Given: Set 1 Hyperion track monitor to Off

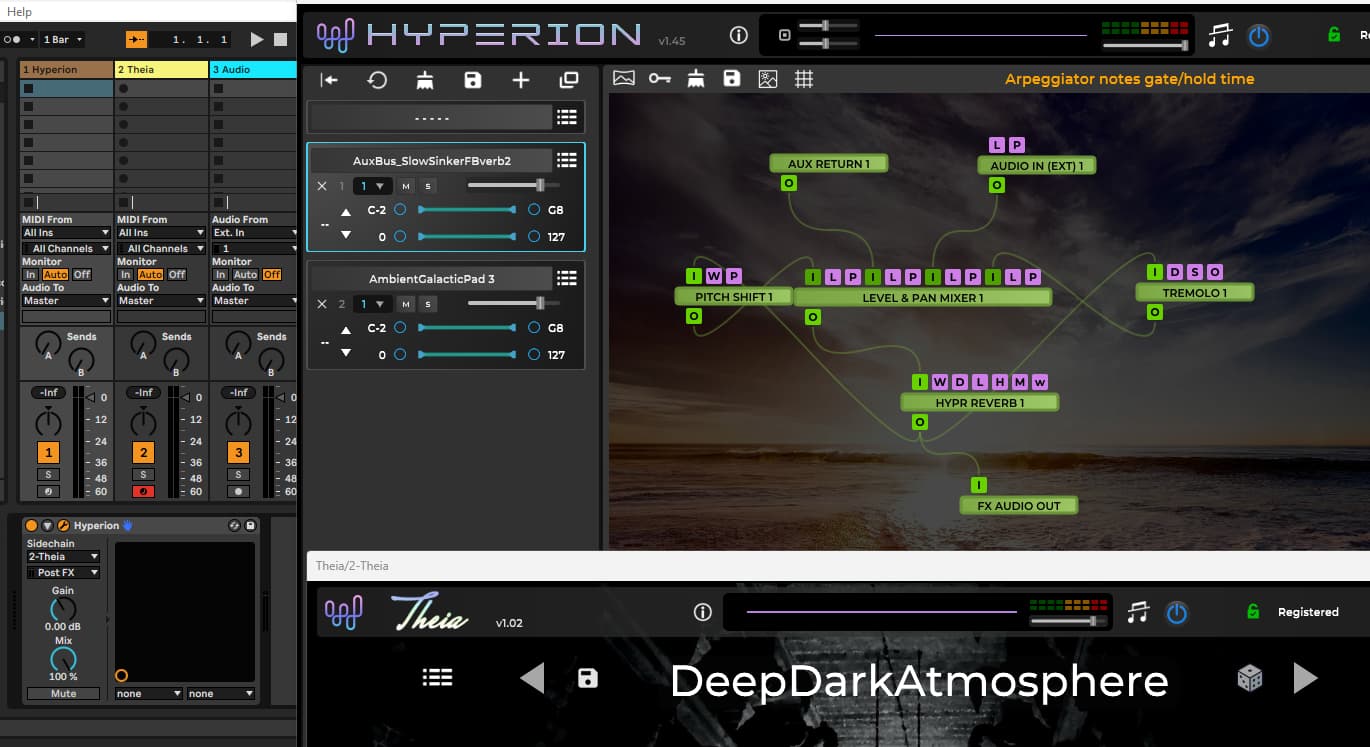Looking at the screenshot, I should 82,275.
